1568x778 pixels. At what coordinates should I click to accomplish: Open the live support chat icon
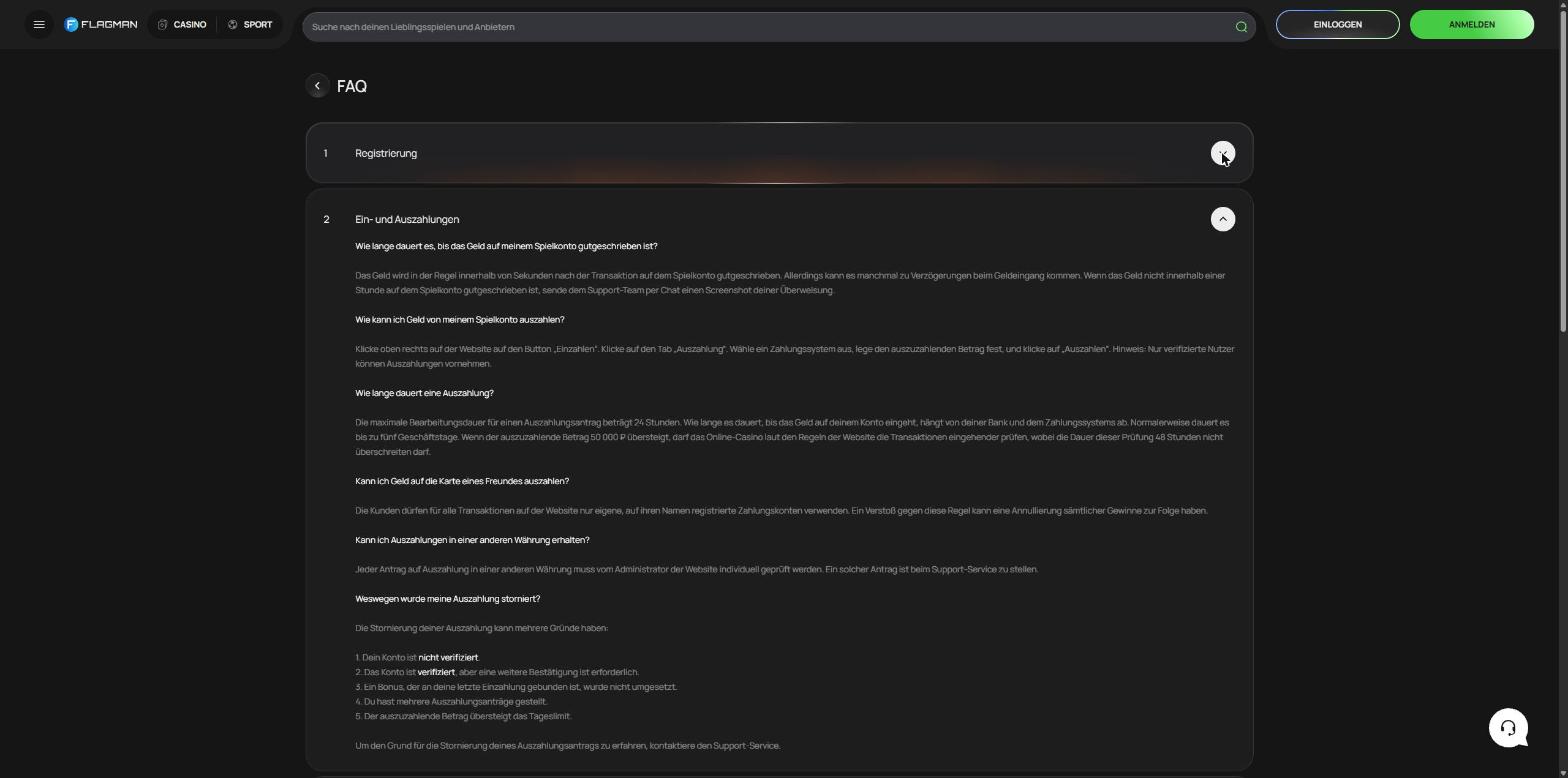click(1508, 728)
